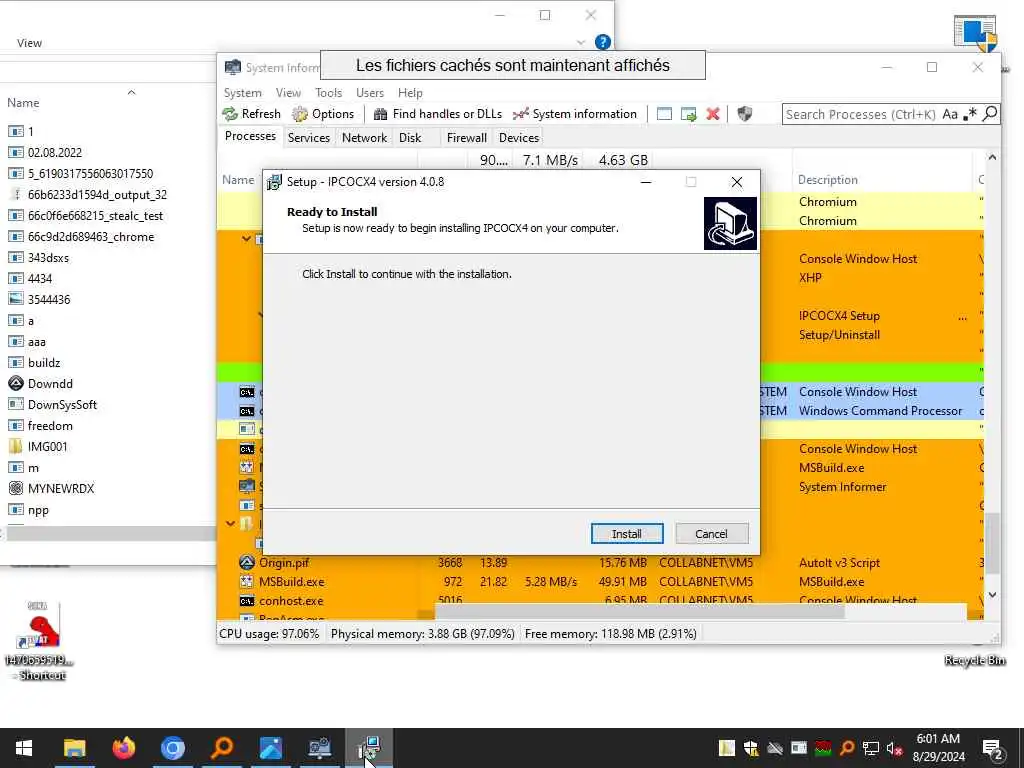
Task: Switch to the Devices tab
Action: coord(519,138)
